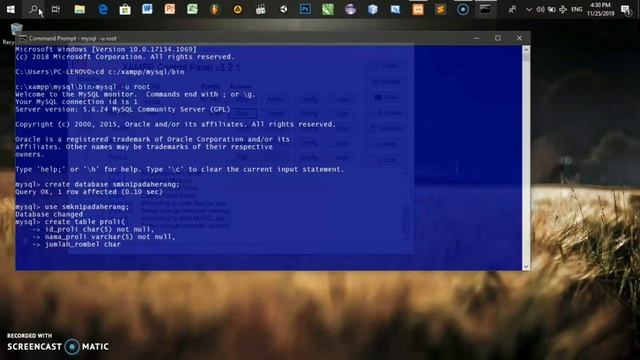This screenshot has width=640, height=360.
Task: Click the 'create database smkn1padaherang;' line
Action: [98, 184]
